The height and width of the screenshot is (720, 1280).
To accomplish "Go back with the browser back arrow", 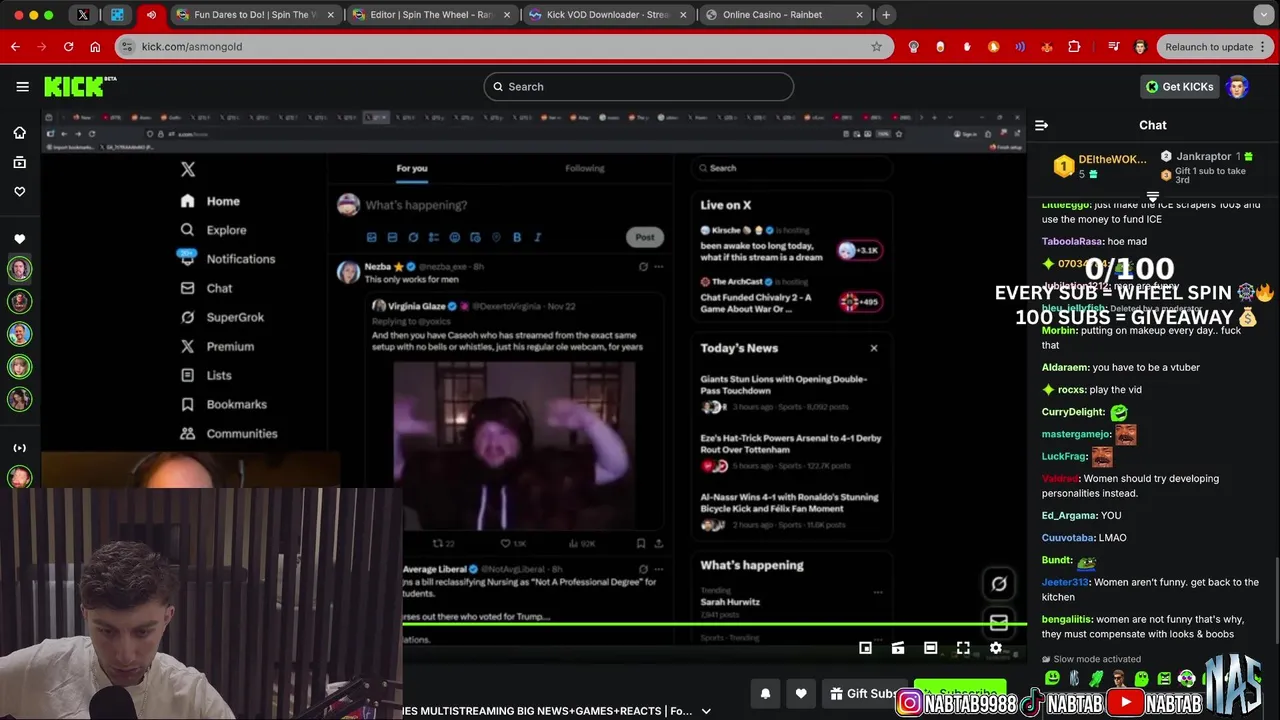I will tap(15, 47).
